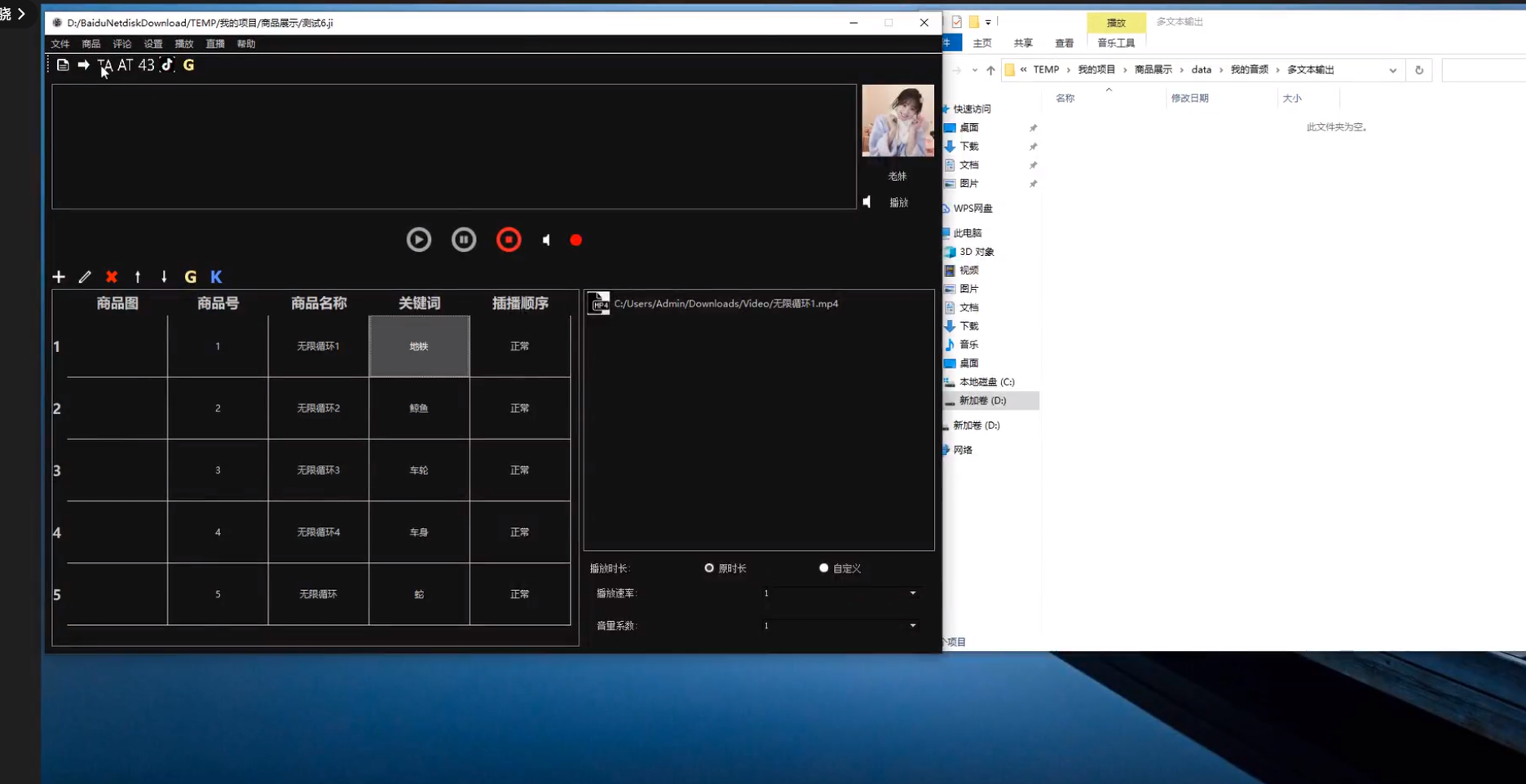
Task: Open the 设置 menu
Action: coord(153,44)
